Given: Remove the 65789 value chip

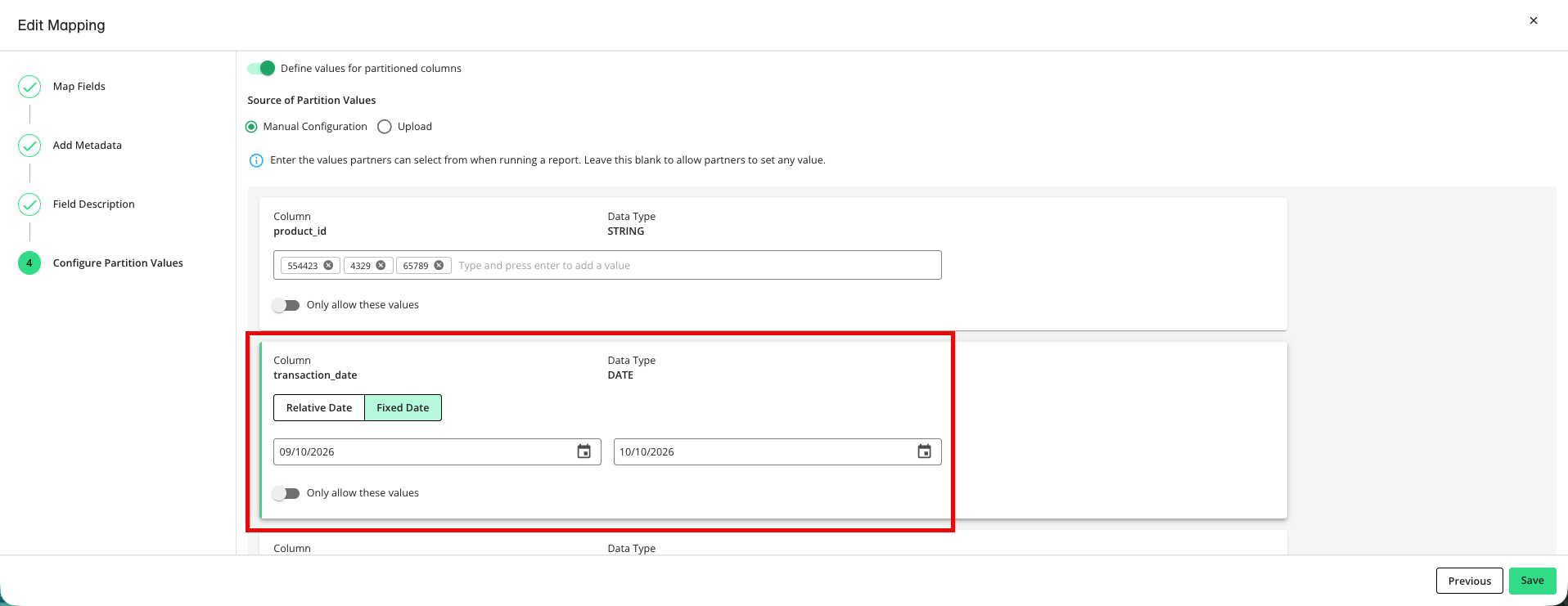Looking at the screenshot, I should click(439, 266).
